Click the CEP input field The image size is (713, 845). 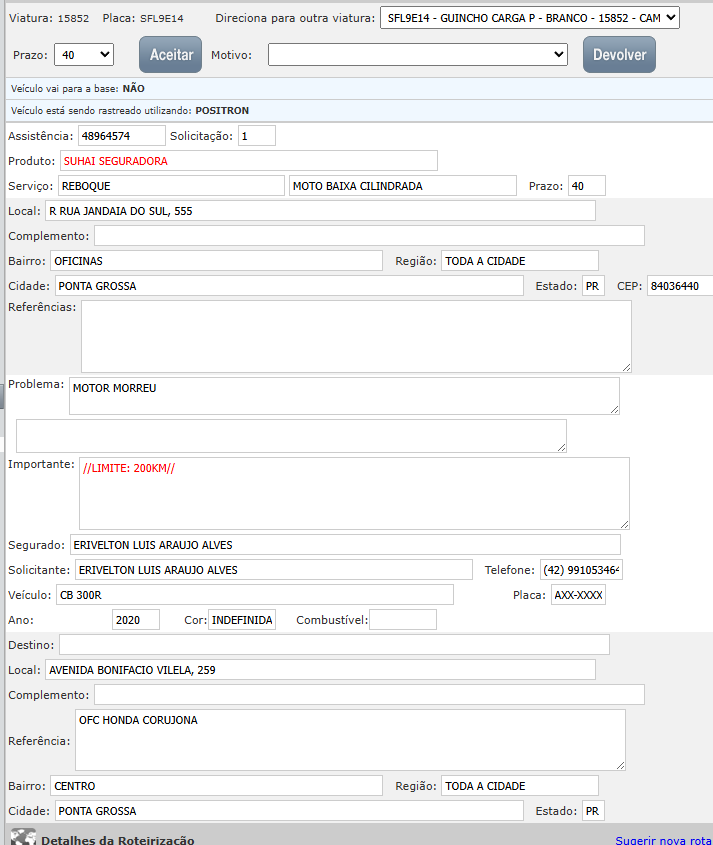click(x=679, y=286)
